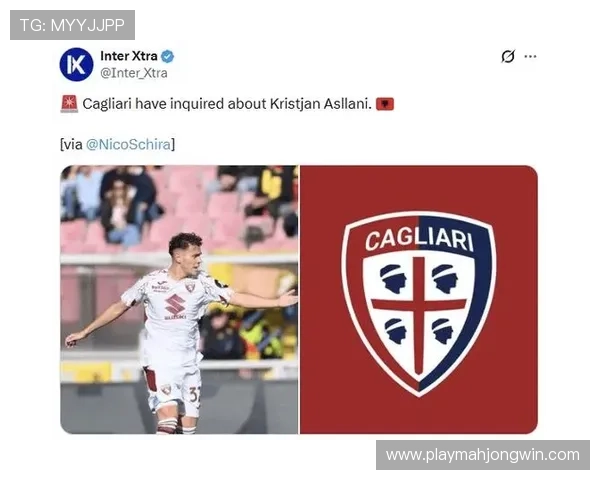Click the tweet text about Kristjan Asllani
The image size is (600, 480).
(227, 104)
